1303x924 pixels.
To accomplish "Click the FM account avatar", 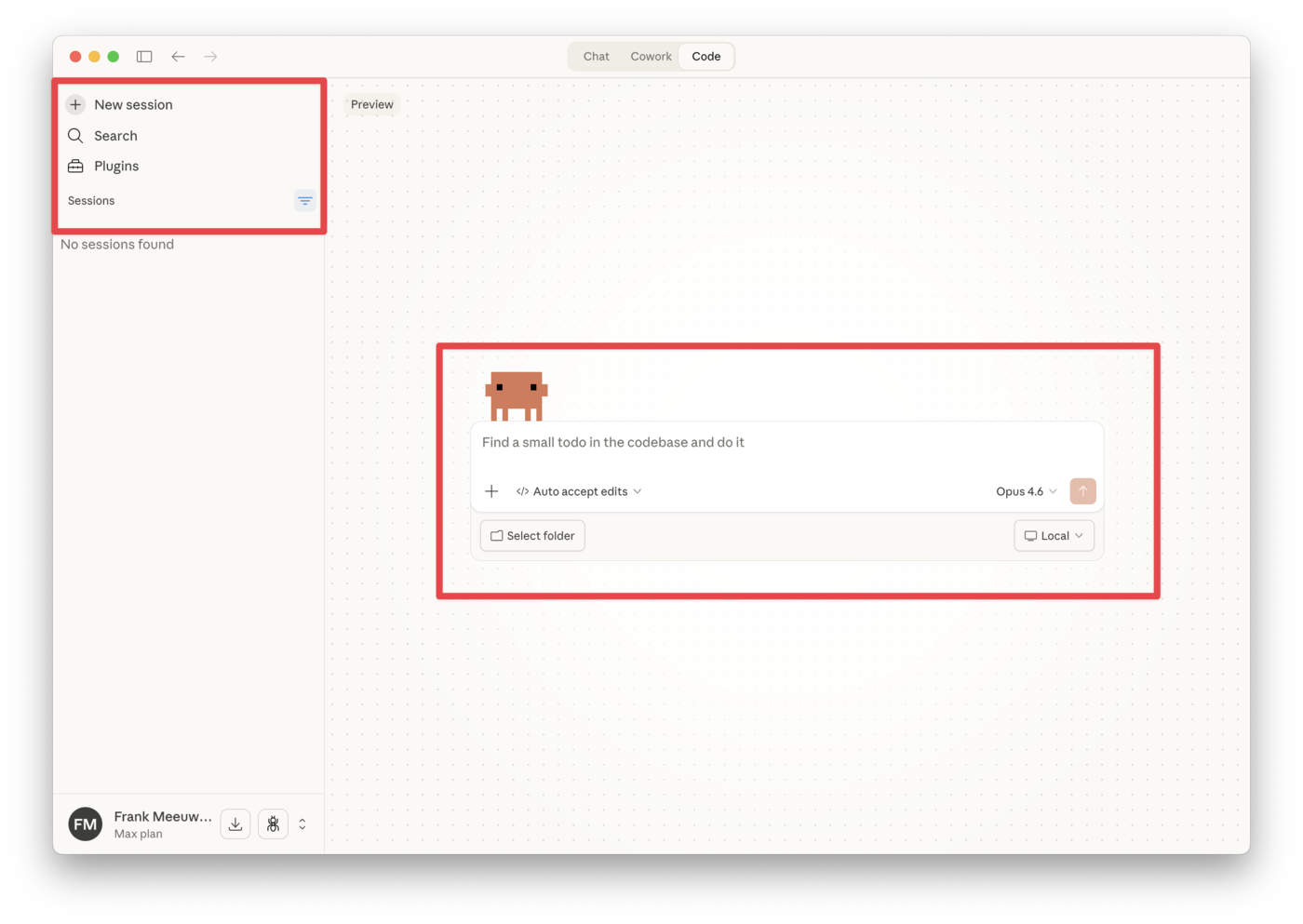I will point(84,824).
